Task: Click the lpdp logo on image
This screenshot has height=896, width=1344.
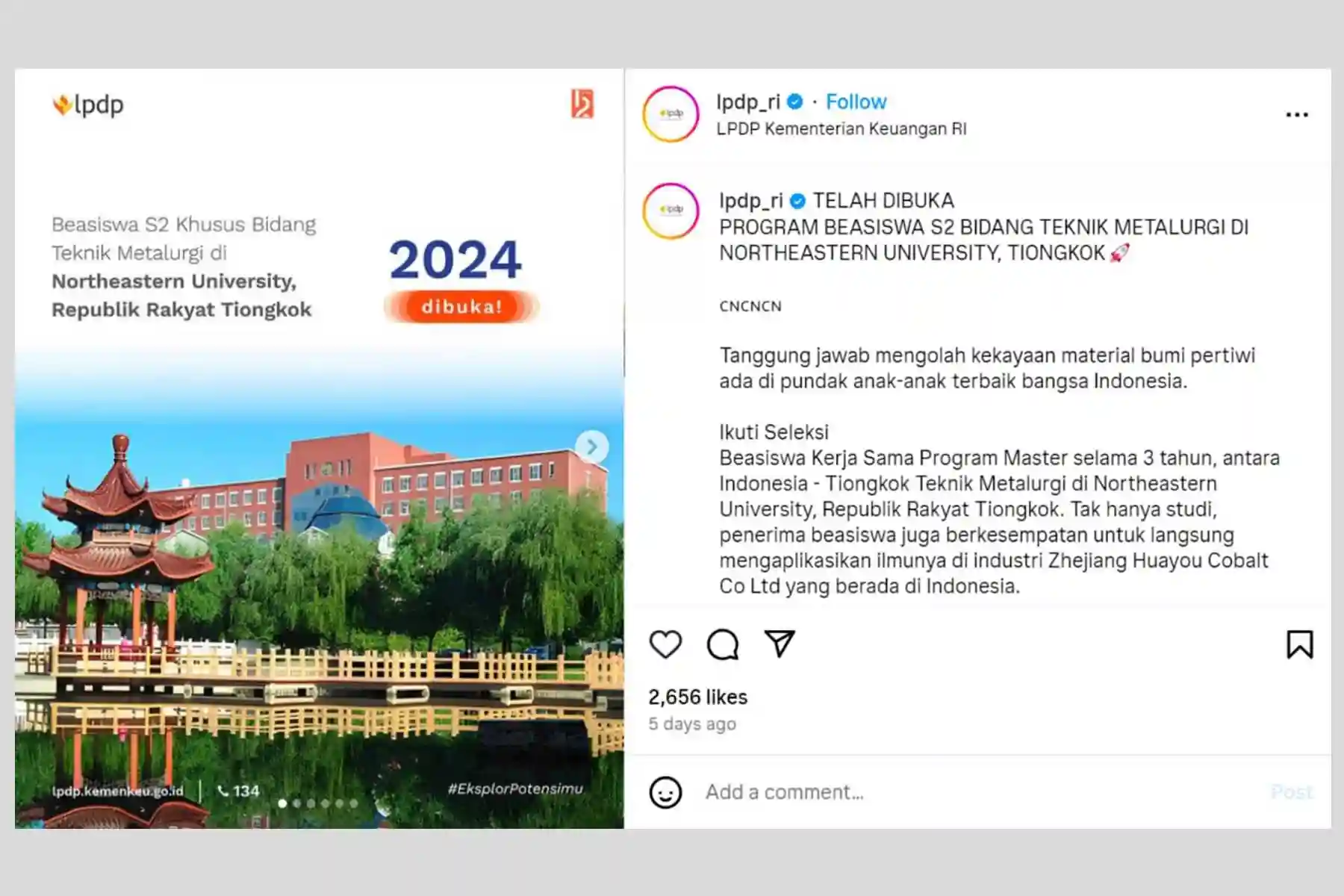Action: coord(88,105)
